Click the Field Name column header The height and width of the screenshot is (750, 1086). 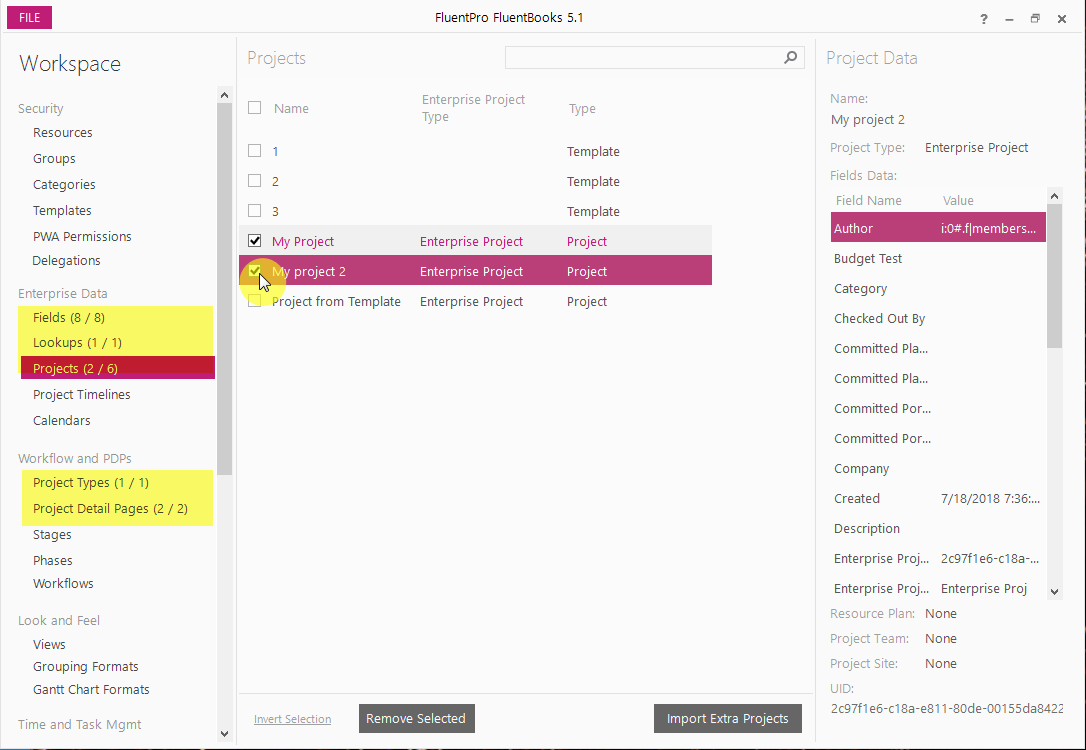tap(869, 200)
